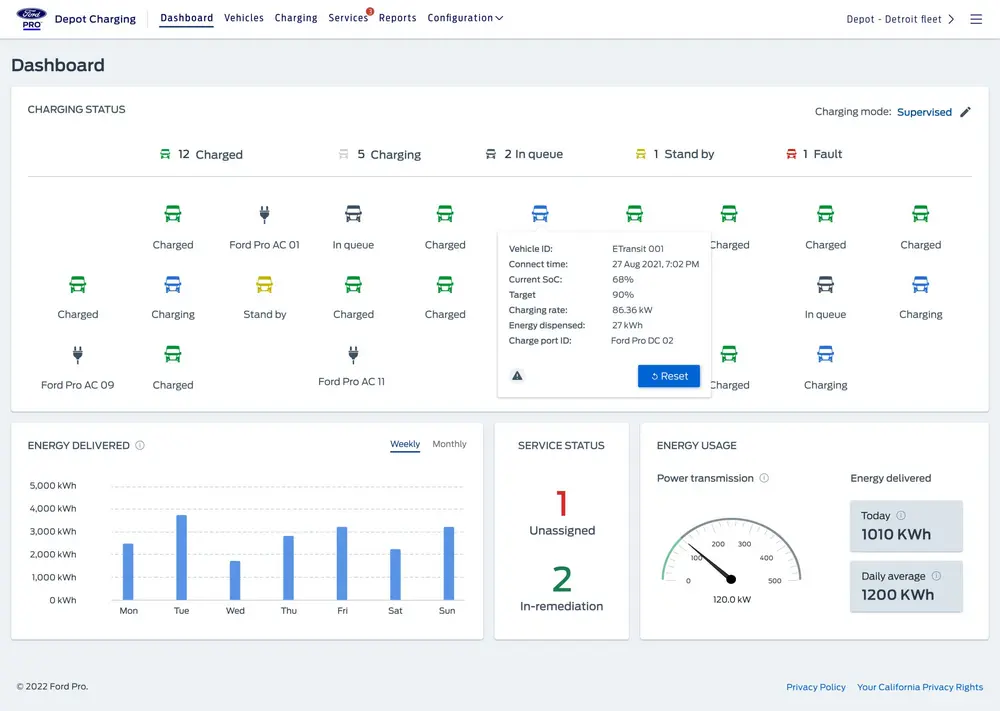Edit charging mode with pencil icon

965,112
